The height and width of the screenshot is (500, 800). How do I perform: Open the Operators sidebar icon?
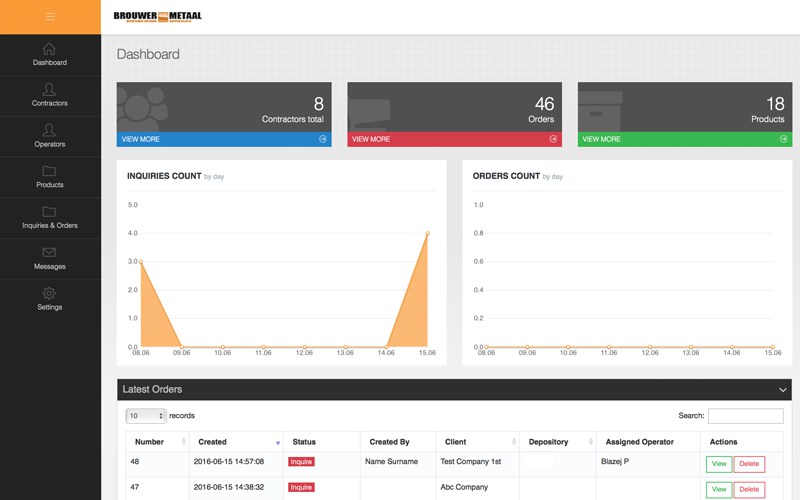click(x=50, y=131)
